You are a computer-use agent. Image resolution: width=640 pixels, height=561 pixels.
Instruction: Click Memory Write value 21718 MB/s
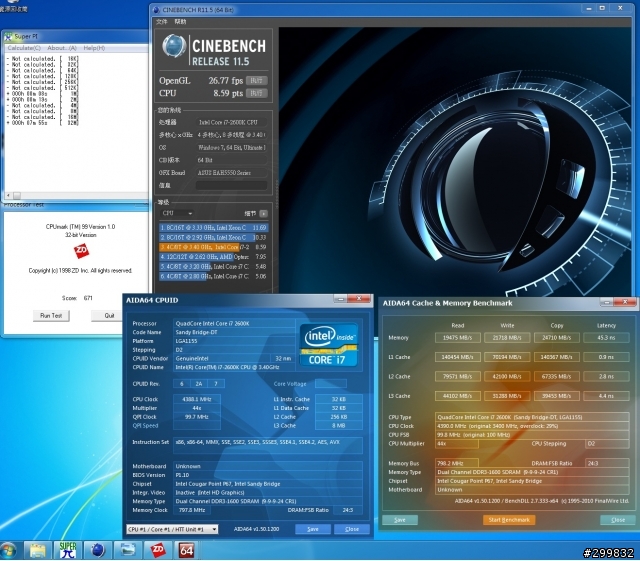[x=507, y=338]
